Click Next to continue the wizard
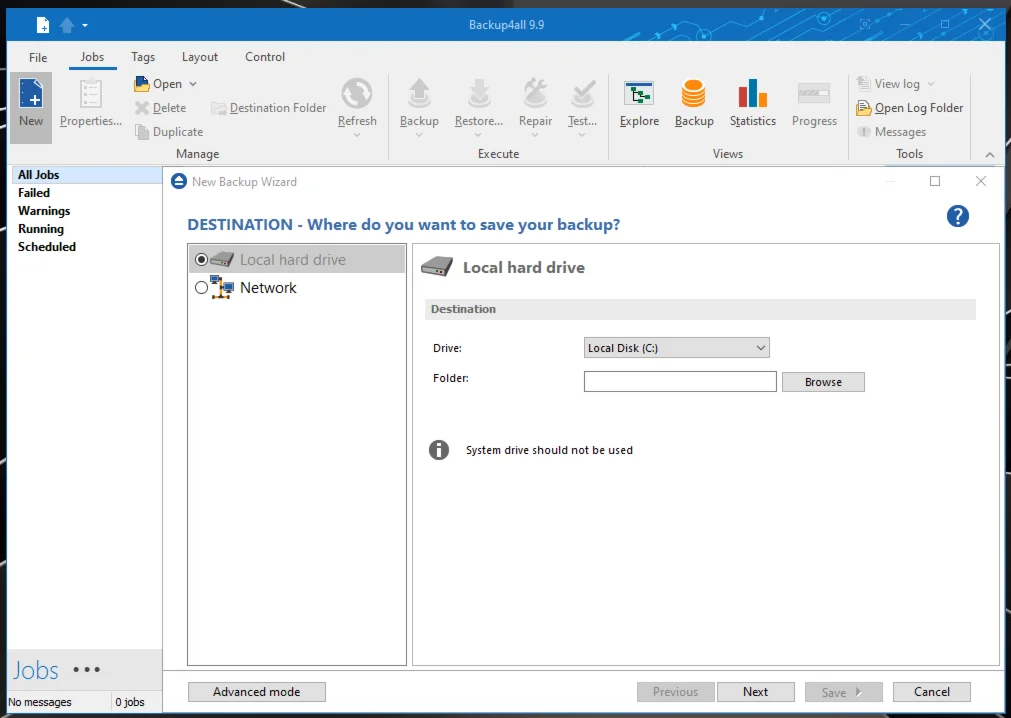Screen dimensions: 1011x718 [x=755, y=692]
